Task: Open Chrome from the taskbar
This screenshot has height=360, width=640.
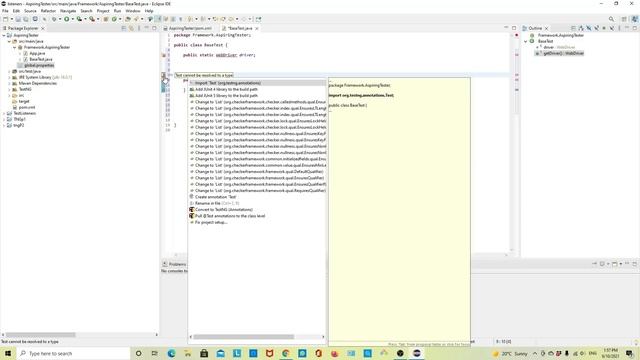Action: pyautogui.click(x=286, y=353)
